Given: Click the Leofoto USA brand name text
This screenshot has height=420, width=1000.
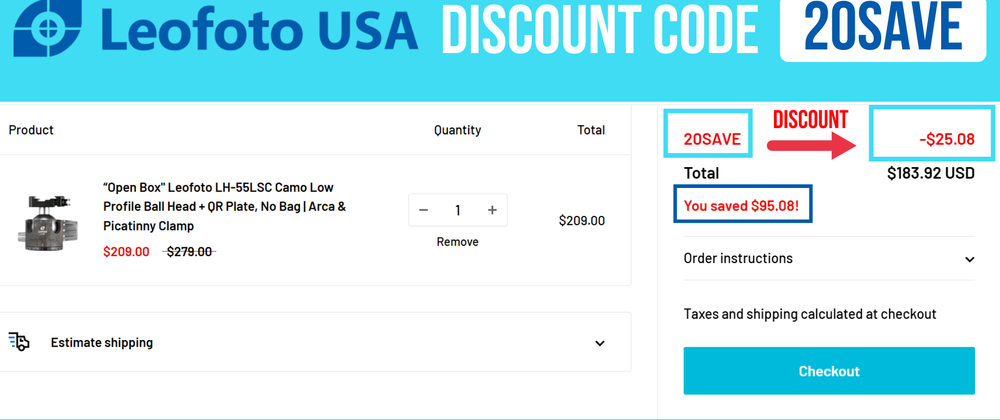Looking at the screenshot, I should coord(260,30).
